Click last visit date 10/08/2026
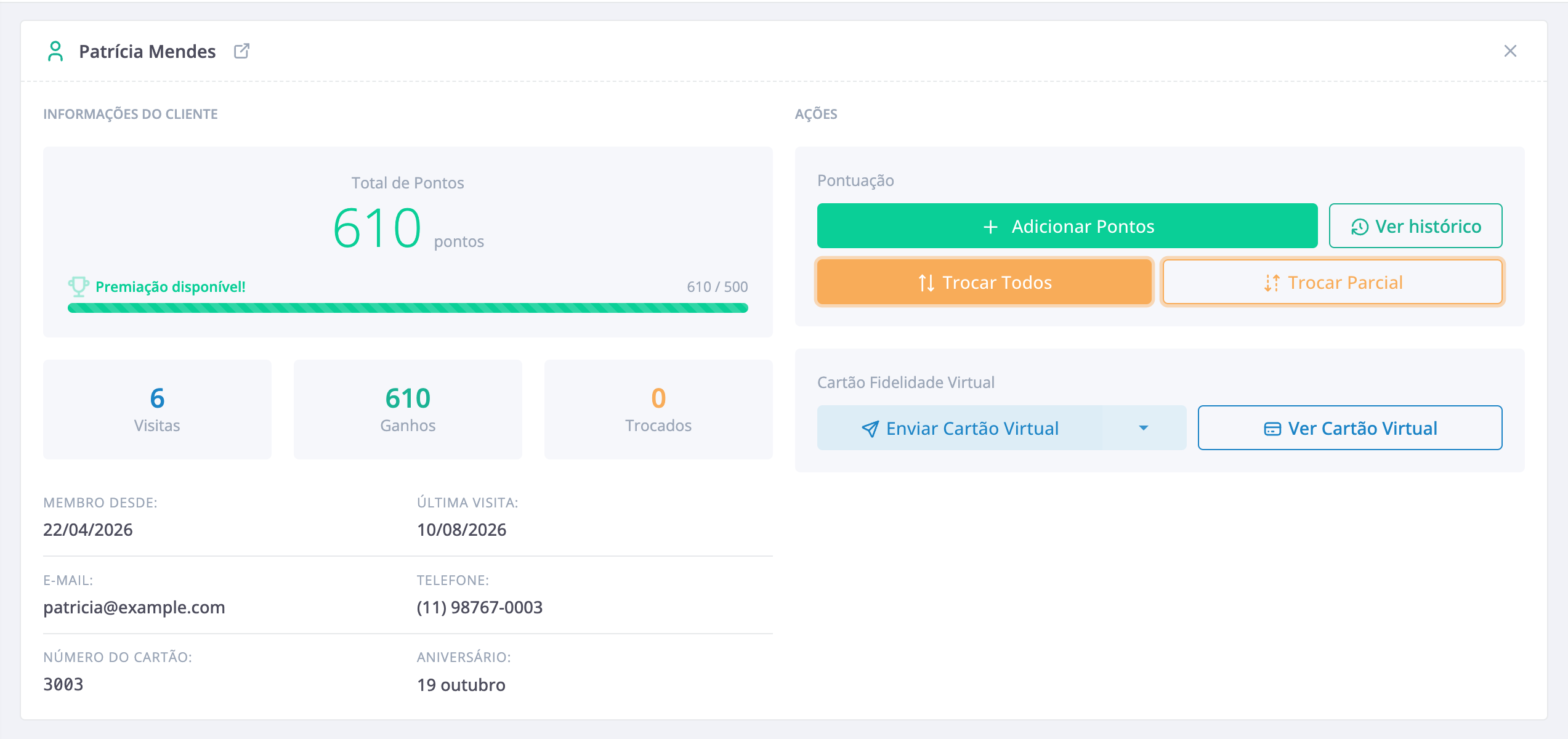The image size is (1568, 739). click(462, 530)
